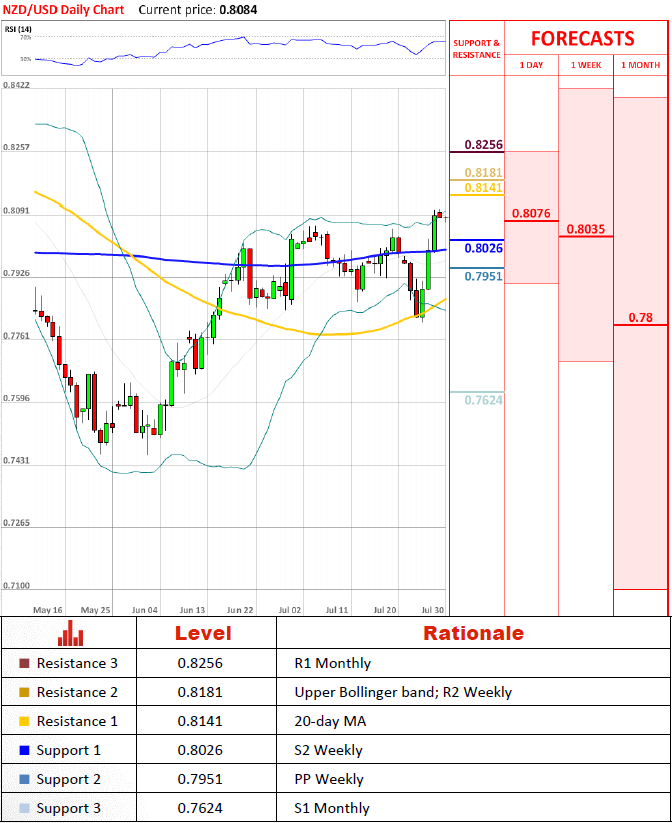This screenshot has height=823, width=672.
Task: Click the Support 1 blue color swatch
Action: 24,750
